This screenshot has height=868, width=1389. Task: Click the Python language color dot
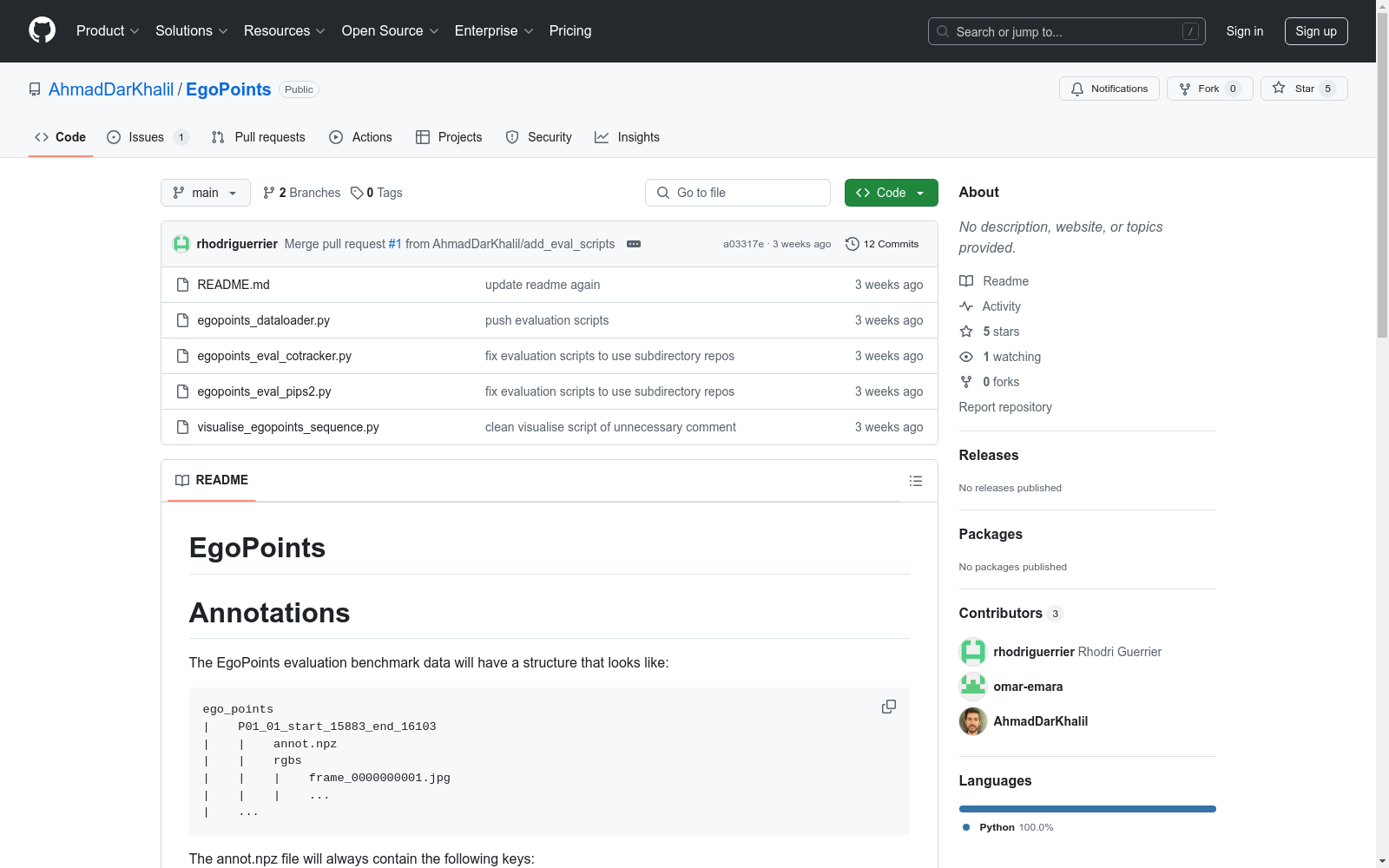966,827
